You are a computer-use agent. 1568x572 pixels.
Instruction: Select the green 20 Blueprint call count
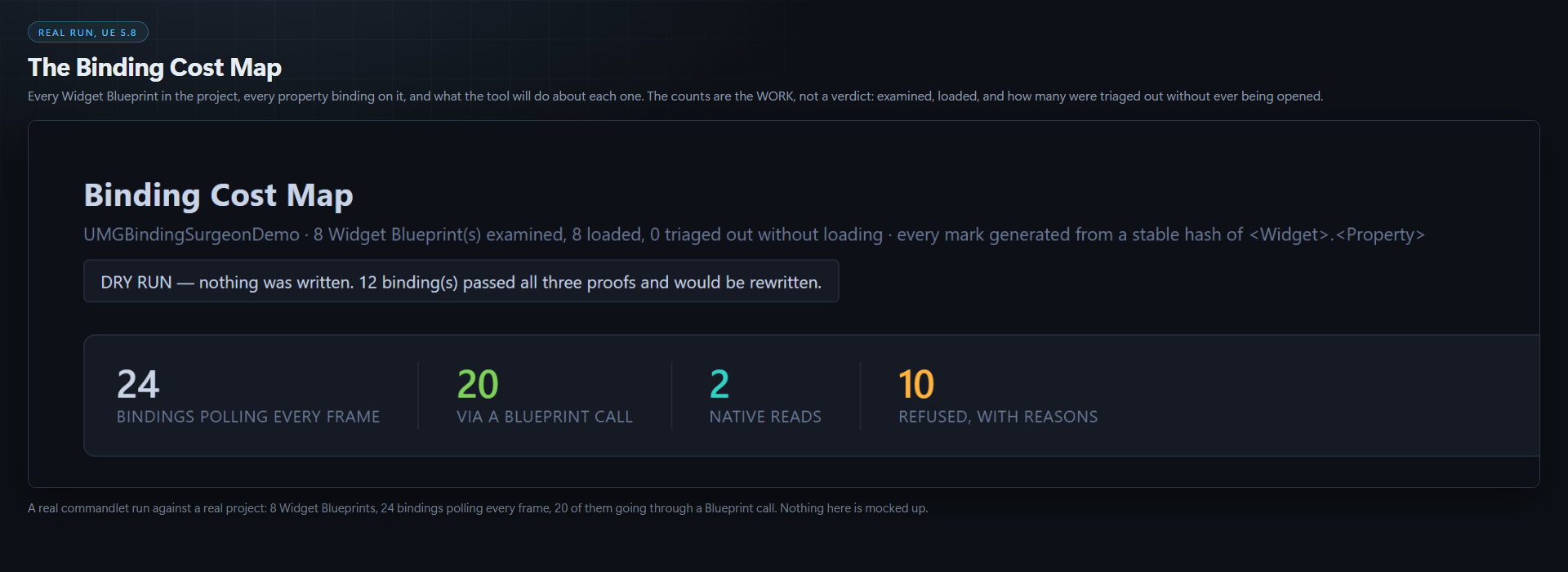pyautogui.click(x=478, y=384)
